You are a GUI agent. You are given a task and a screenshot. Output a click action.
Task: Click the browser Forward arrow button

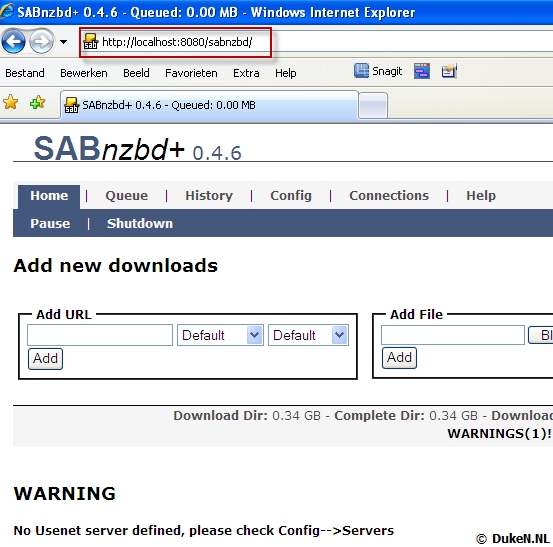pyautogui.click(x=41, y=42)
